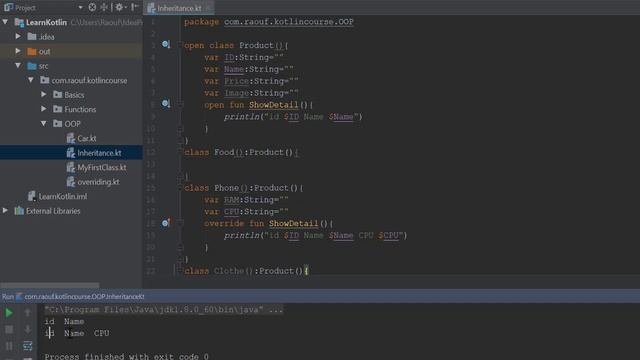Click the scroll-from-source target icon
The height and width of the screenshot is (360, 640).
click(x=92, y=7)
